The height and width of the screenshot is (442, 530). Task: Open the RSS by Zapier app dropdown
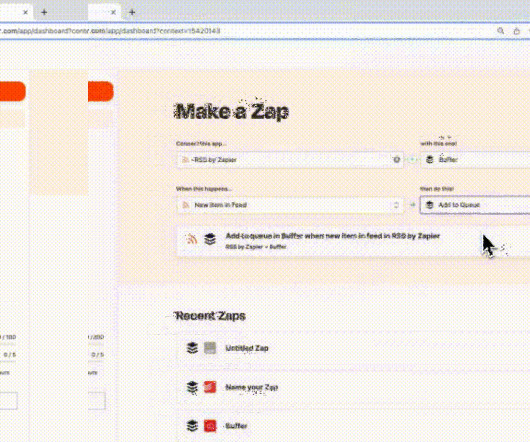coord(290,159)
